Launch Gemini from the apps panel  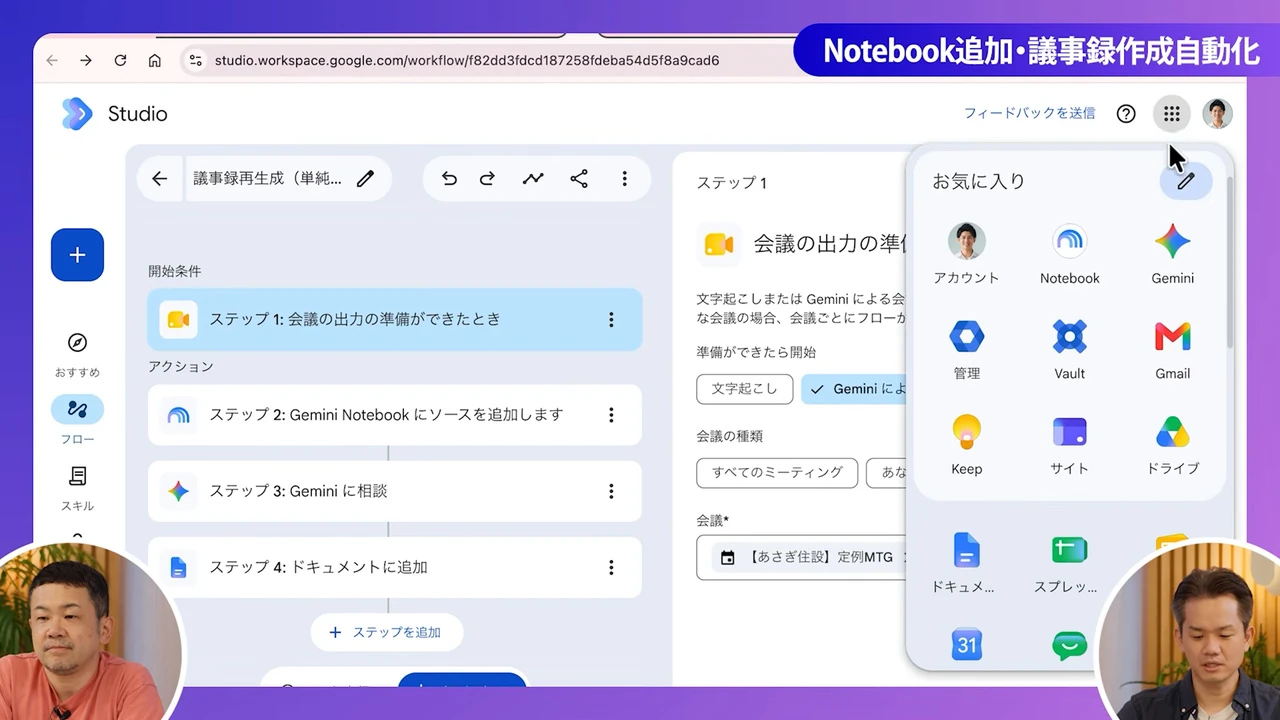click(1172, 254)
